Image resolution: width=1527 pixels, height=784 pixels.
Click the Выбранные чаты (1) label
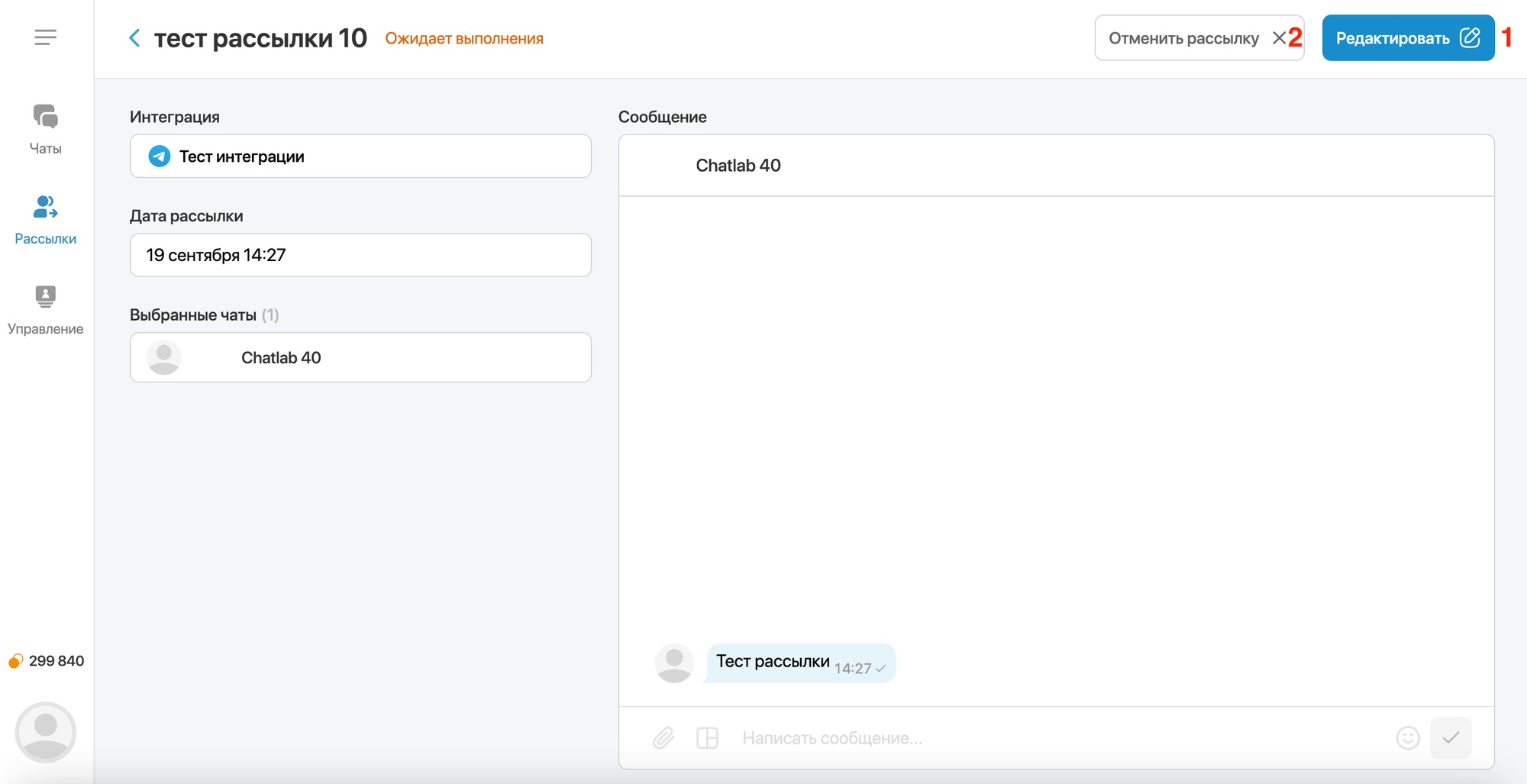tap(205, 315)
